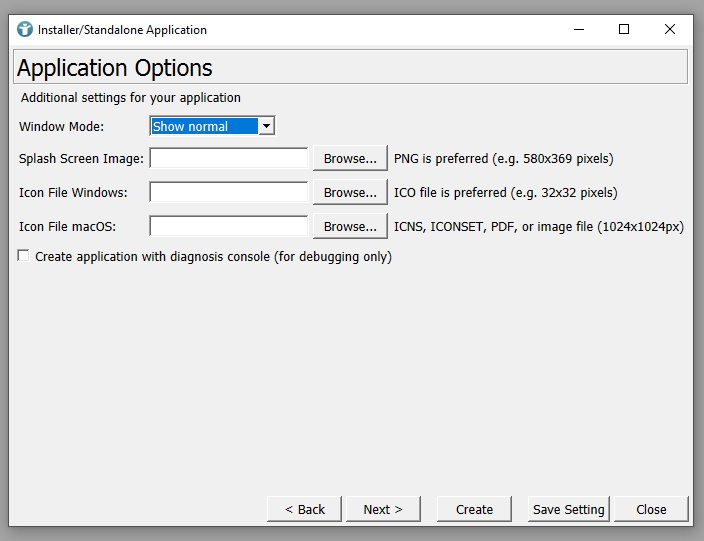704x541 pixels.
Task: Maximize the Installer/Standalone Application window
Action: click(624, 30)
